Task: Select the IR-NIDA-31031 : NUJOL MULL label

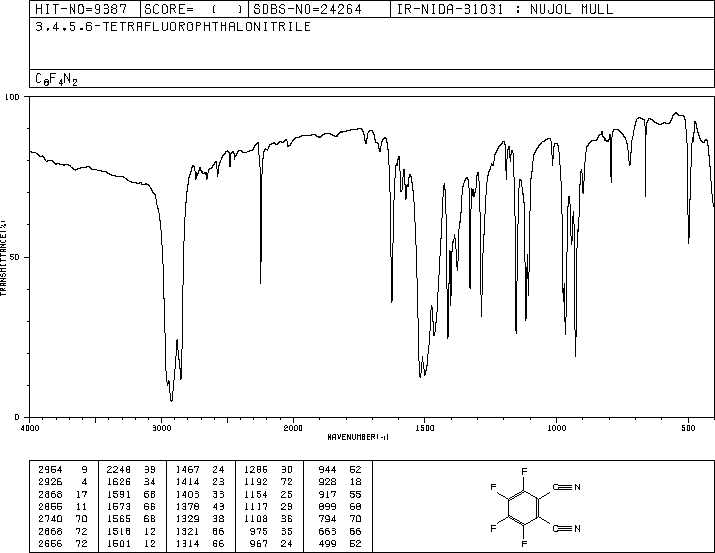Action: coord(505,9)
